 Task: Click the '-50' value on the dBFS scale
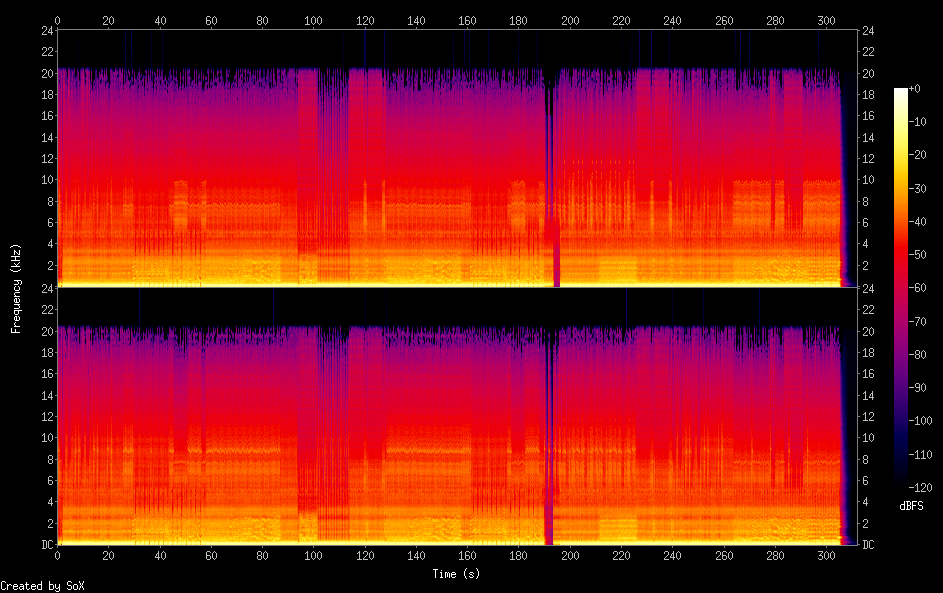pyautogui.click(x=918, y=254)
